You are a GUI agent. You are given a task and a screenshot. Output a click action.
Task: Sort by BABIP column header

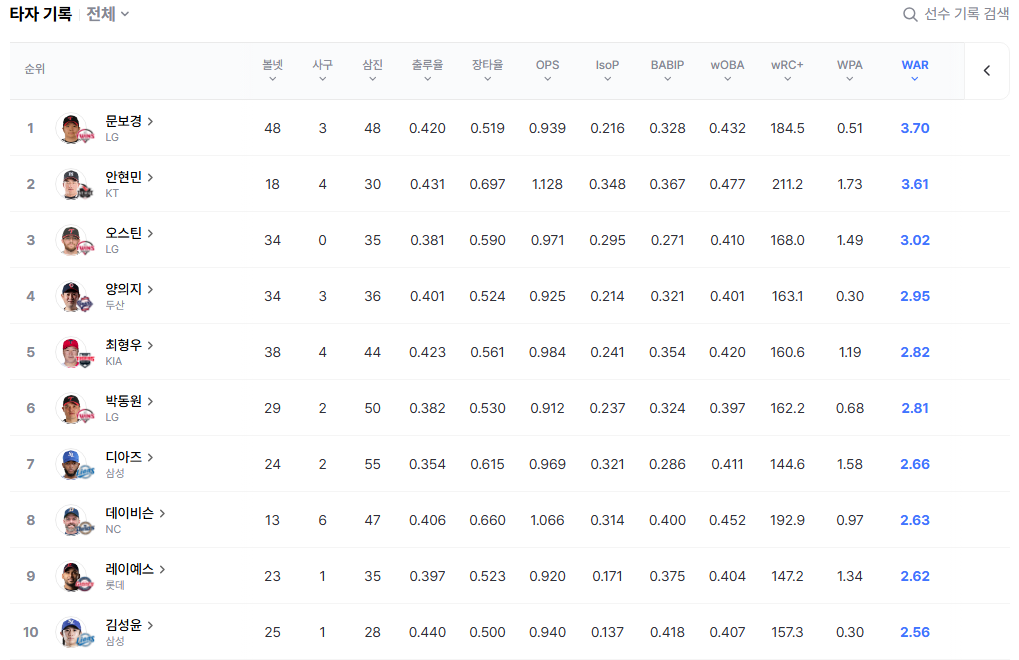coord(667,71)
